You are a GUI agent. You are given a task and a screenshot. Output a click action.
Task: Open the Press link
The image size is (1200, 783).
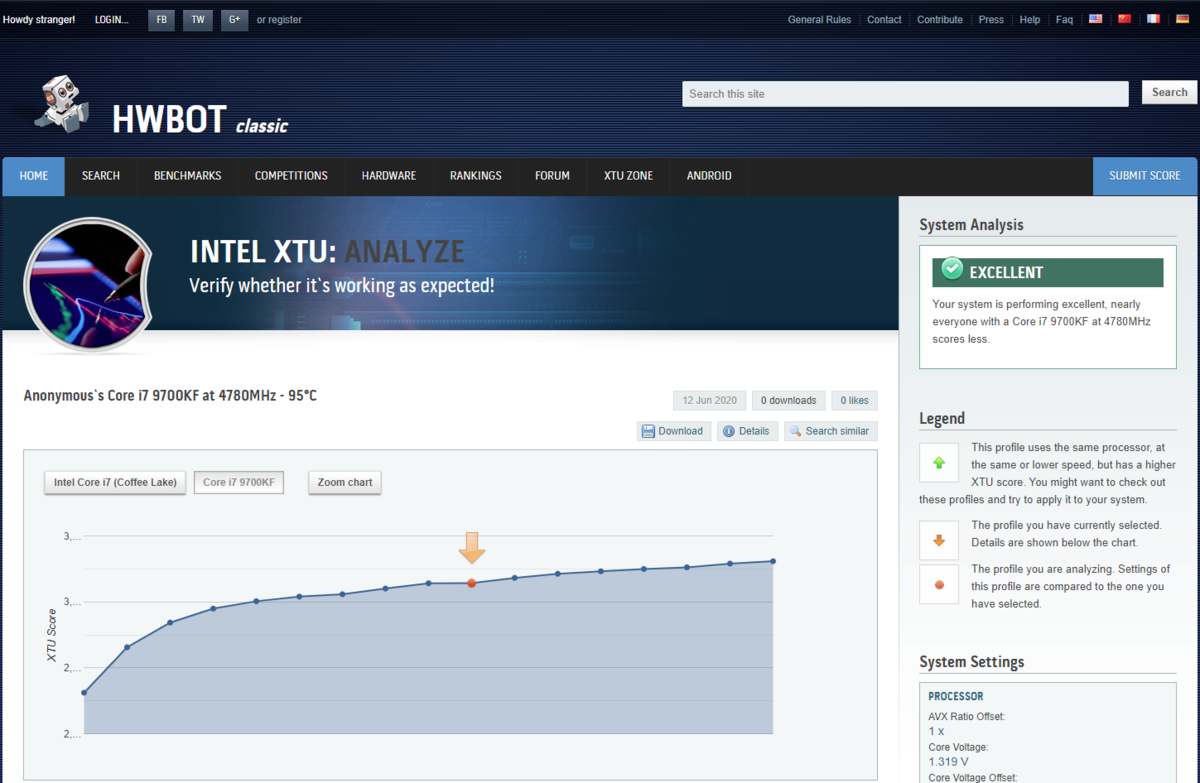tap(991, 19)
